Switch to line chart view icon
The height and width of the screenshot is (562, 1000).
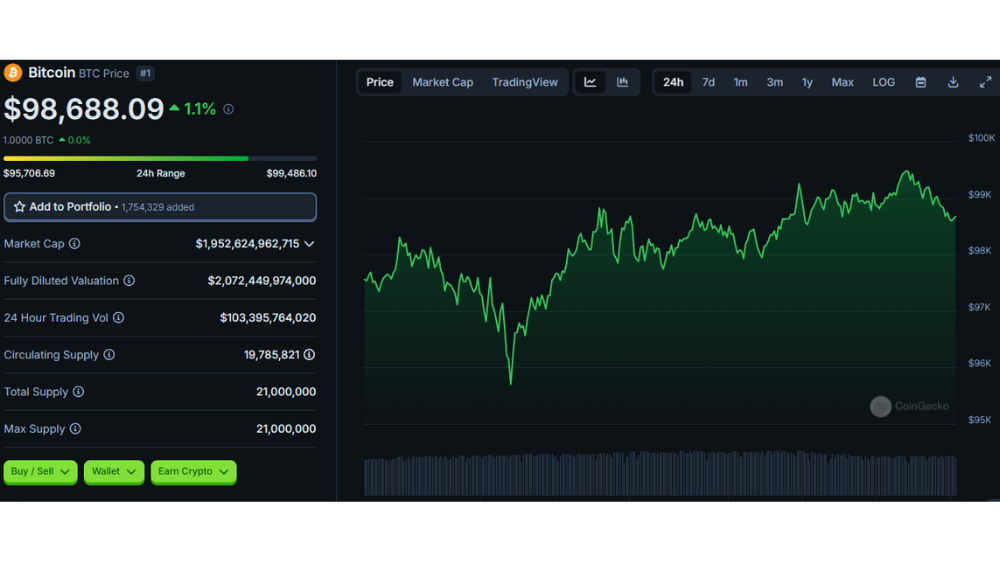click(590, 82)
